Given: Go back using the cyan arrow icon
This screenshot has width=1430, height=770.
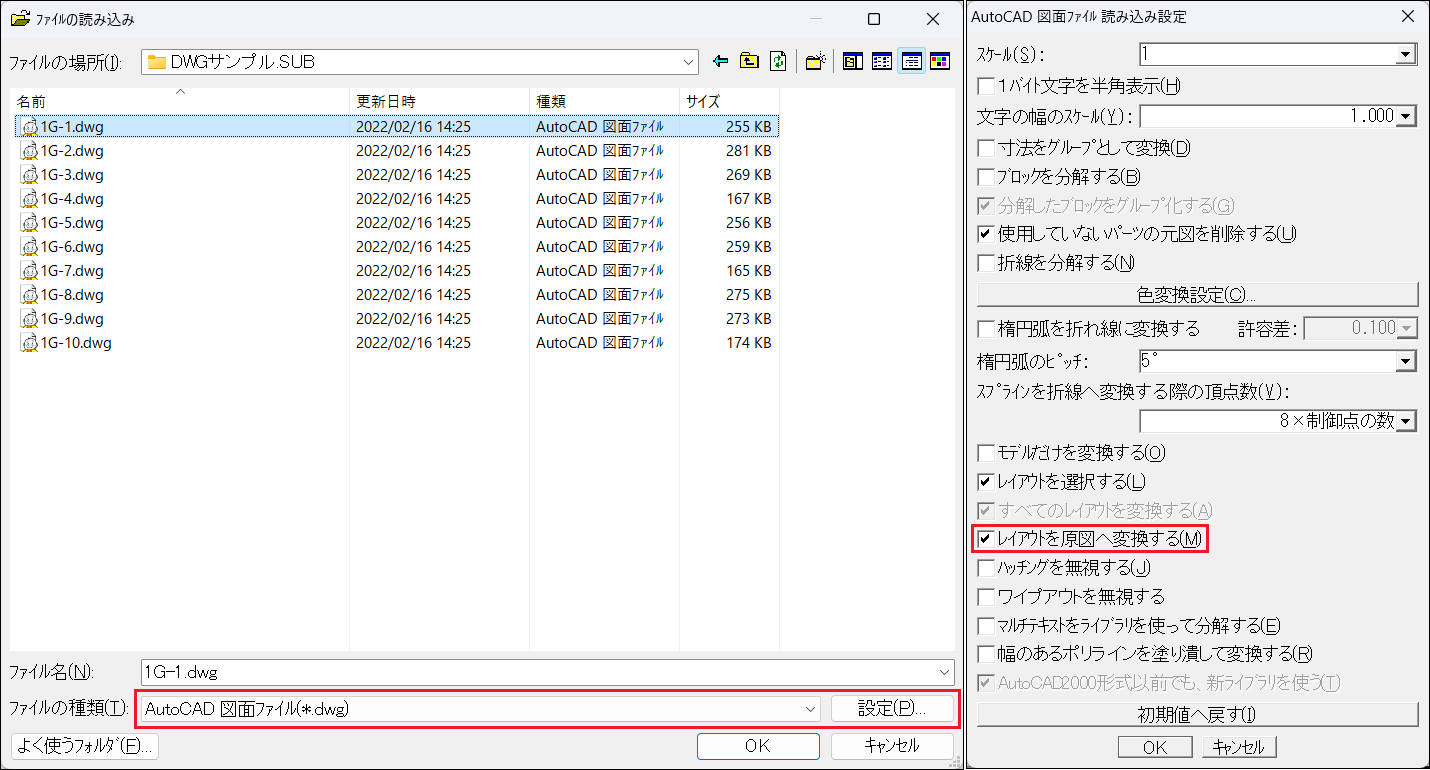Looking at the screenshot, I should (720, 62).
